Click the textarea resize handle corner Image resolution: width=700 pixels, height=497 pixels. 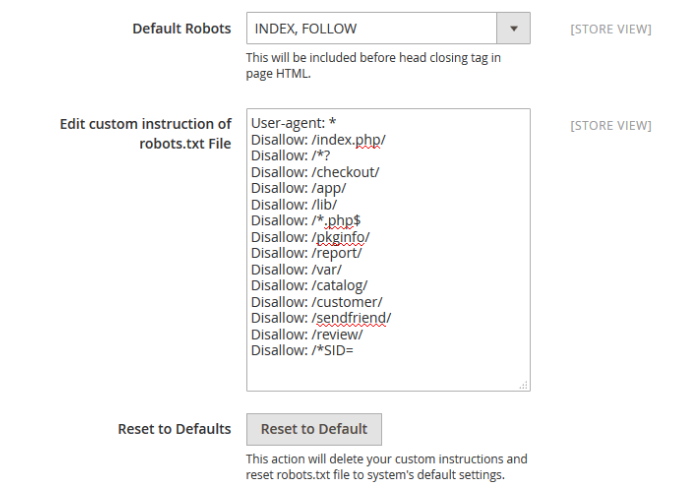point(524,385)
